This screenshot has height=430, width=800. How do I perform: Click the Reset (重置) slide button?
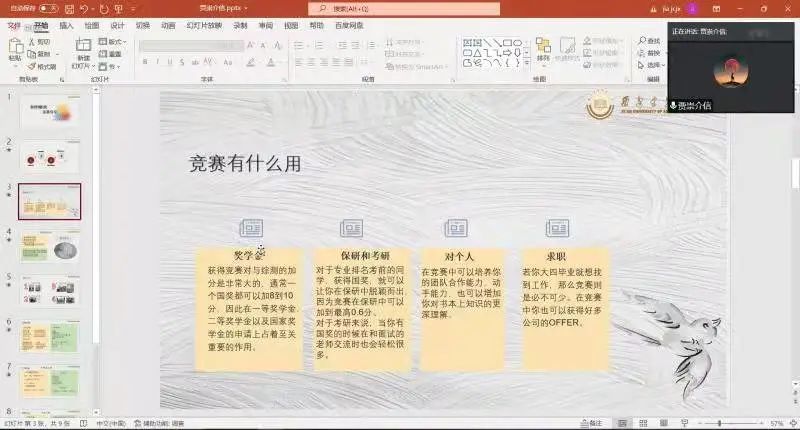point(113,54)
